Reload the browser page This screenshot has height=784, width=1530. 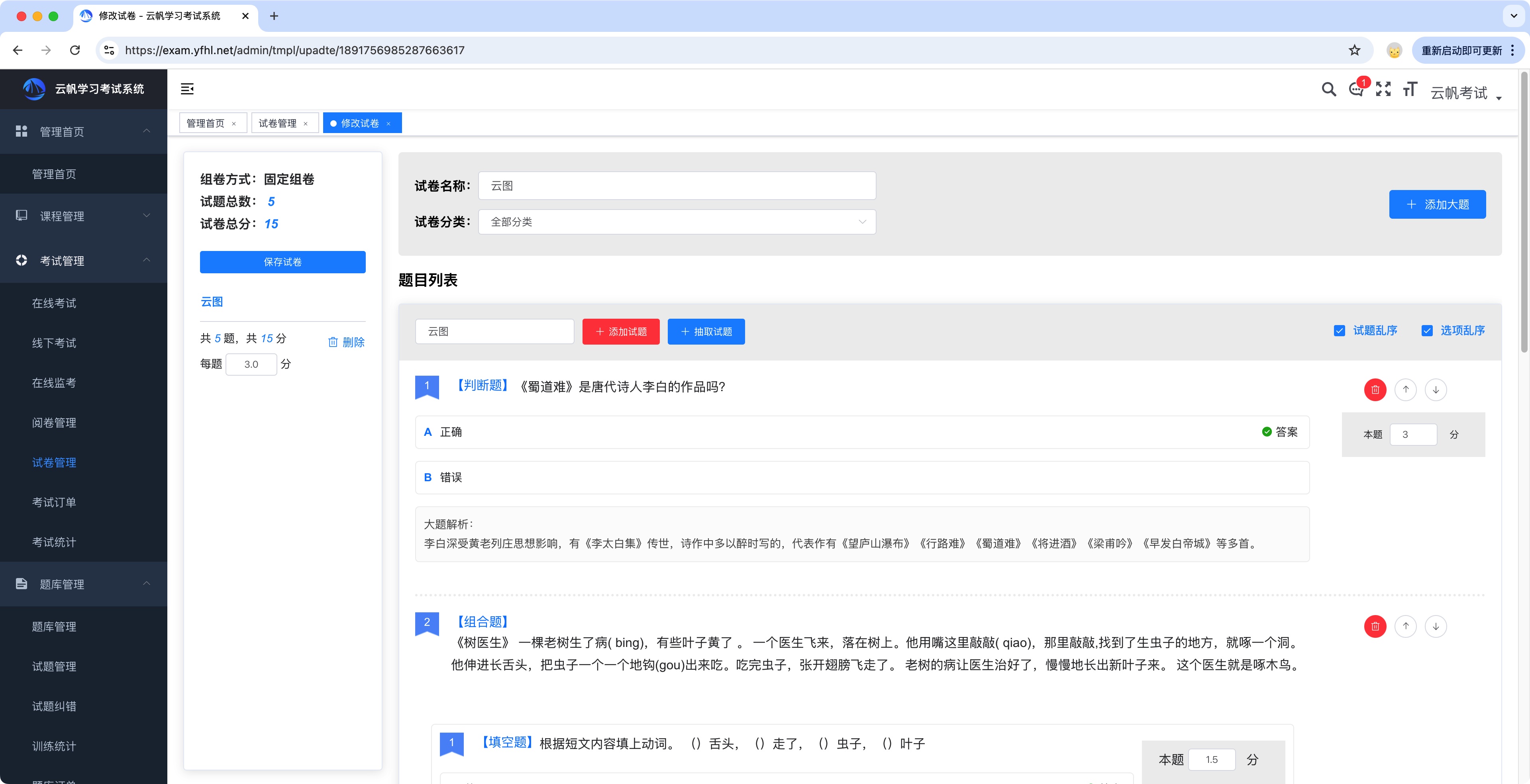(x=75, y=51)
